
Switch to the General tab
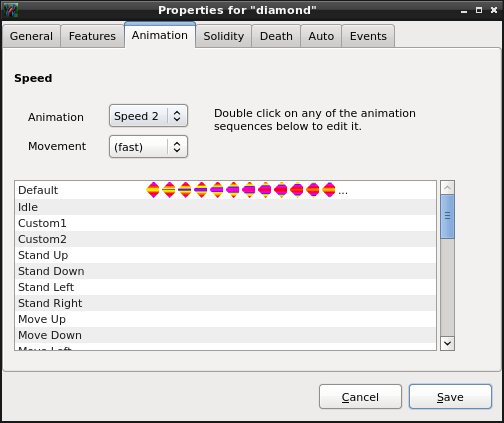[x=31, y=36]
